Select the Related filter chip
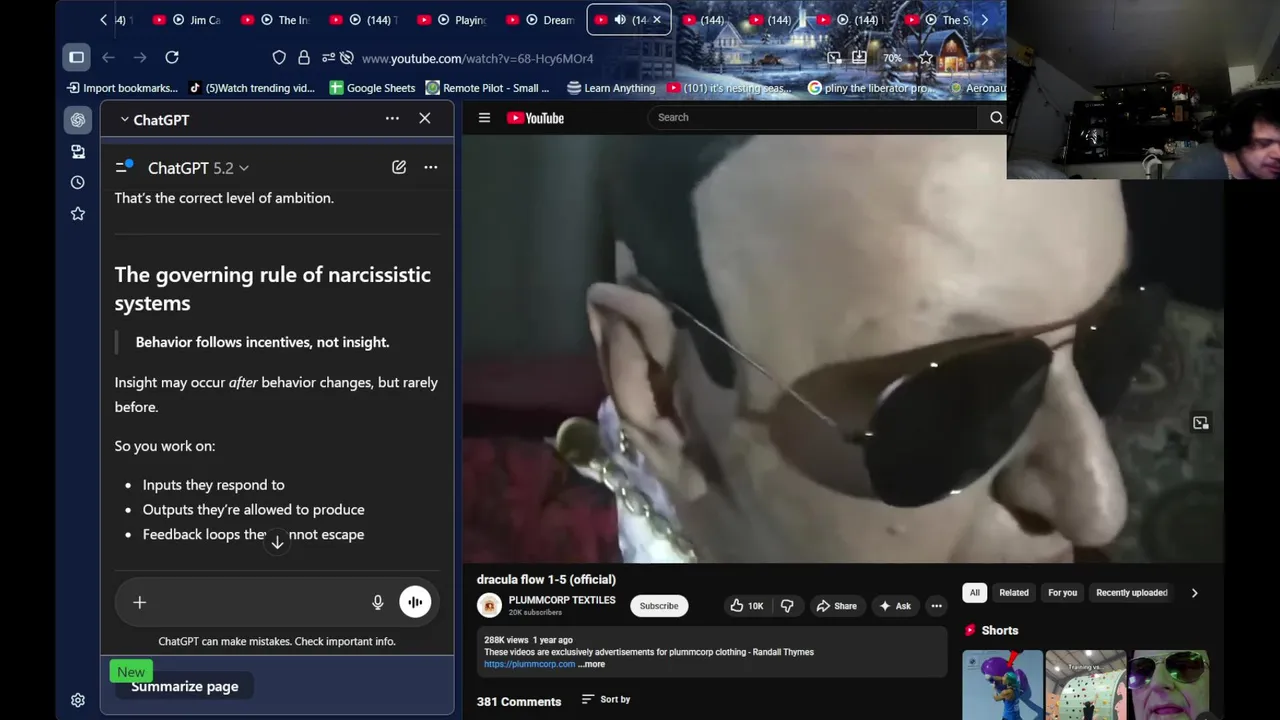 click(1013, 593)
